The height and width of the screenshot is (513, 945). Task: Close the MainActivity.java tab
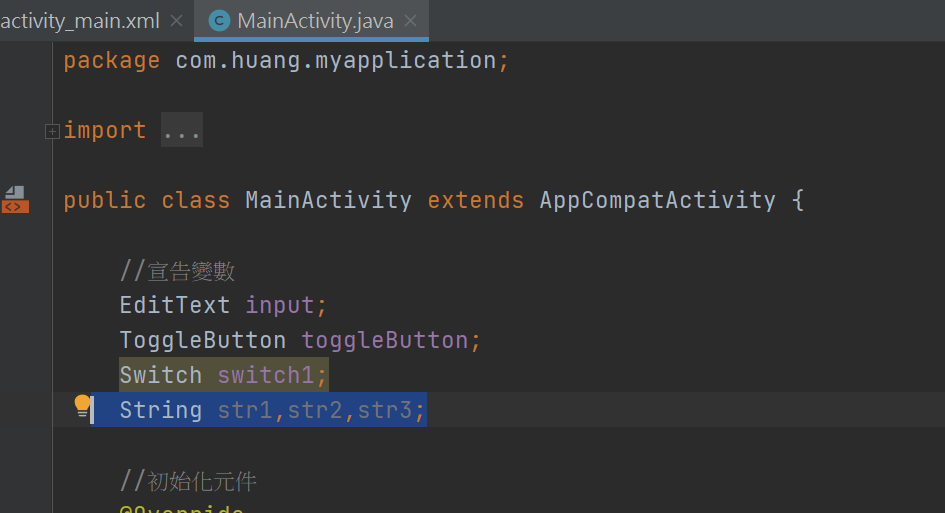[410, 21]
